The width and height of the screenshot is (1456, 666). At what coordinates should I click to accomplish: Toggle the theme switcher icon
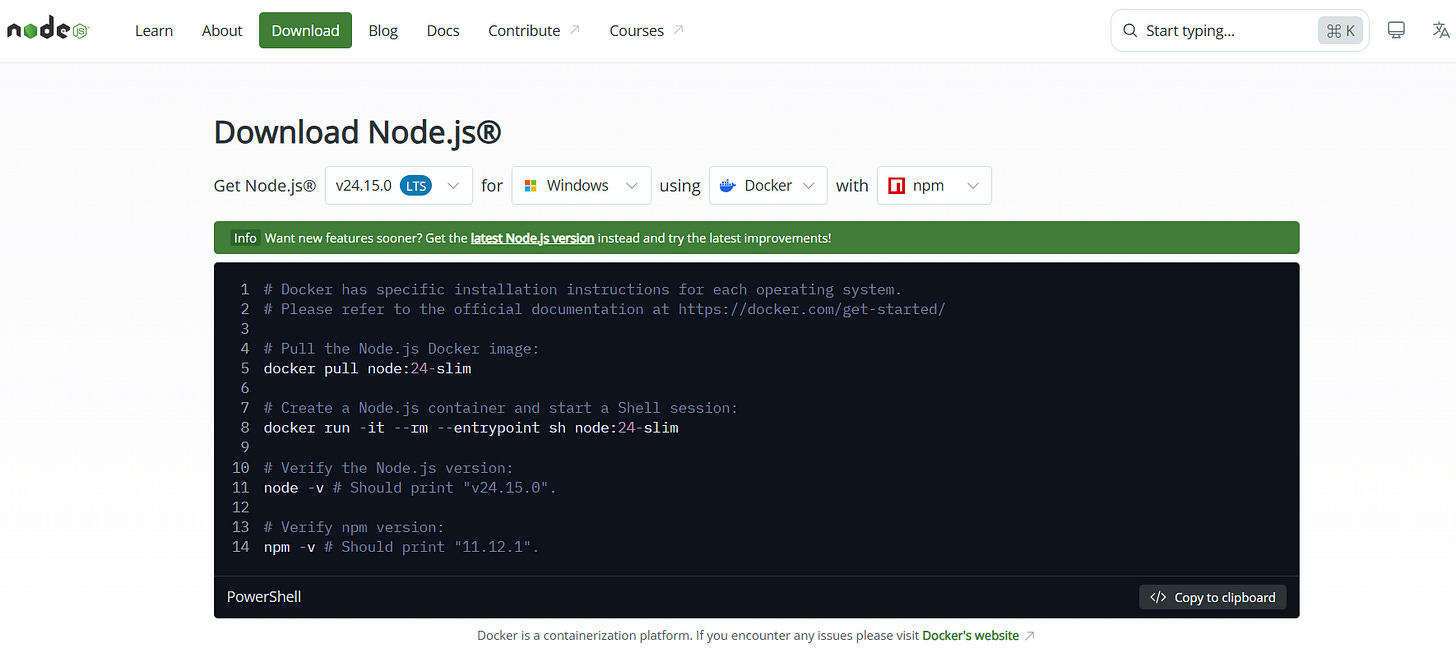[1396, 31]
